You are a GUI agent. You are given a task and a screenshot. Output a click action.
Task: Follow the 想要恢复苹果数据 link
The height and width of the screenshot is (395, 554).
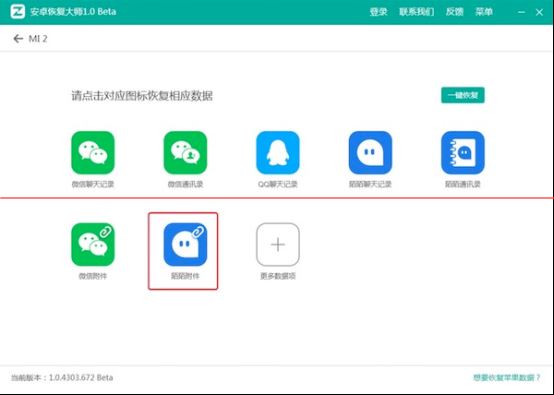(x=507, y=378)
